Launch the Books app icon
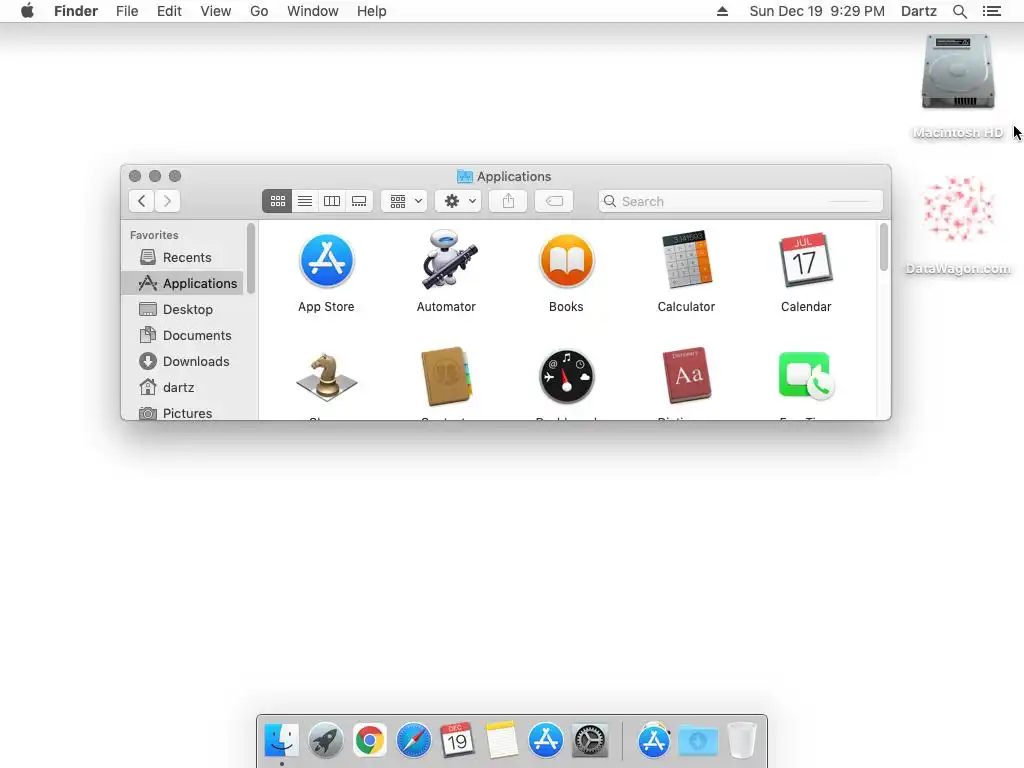The width and height of the screenshot is (1024, 768). (566, 261)
